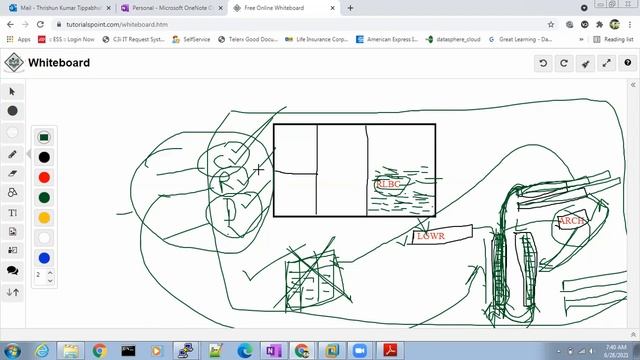Open the ESS Login Now bookmark
Screen dimensions: 640x360
pyautogui.click(x=66, y=40)
